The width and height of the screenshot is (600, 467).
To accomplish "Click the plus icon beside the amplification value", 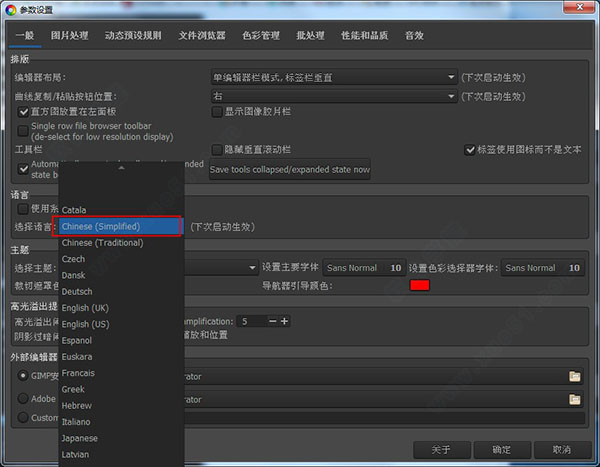I will point(285,321).
